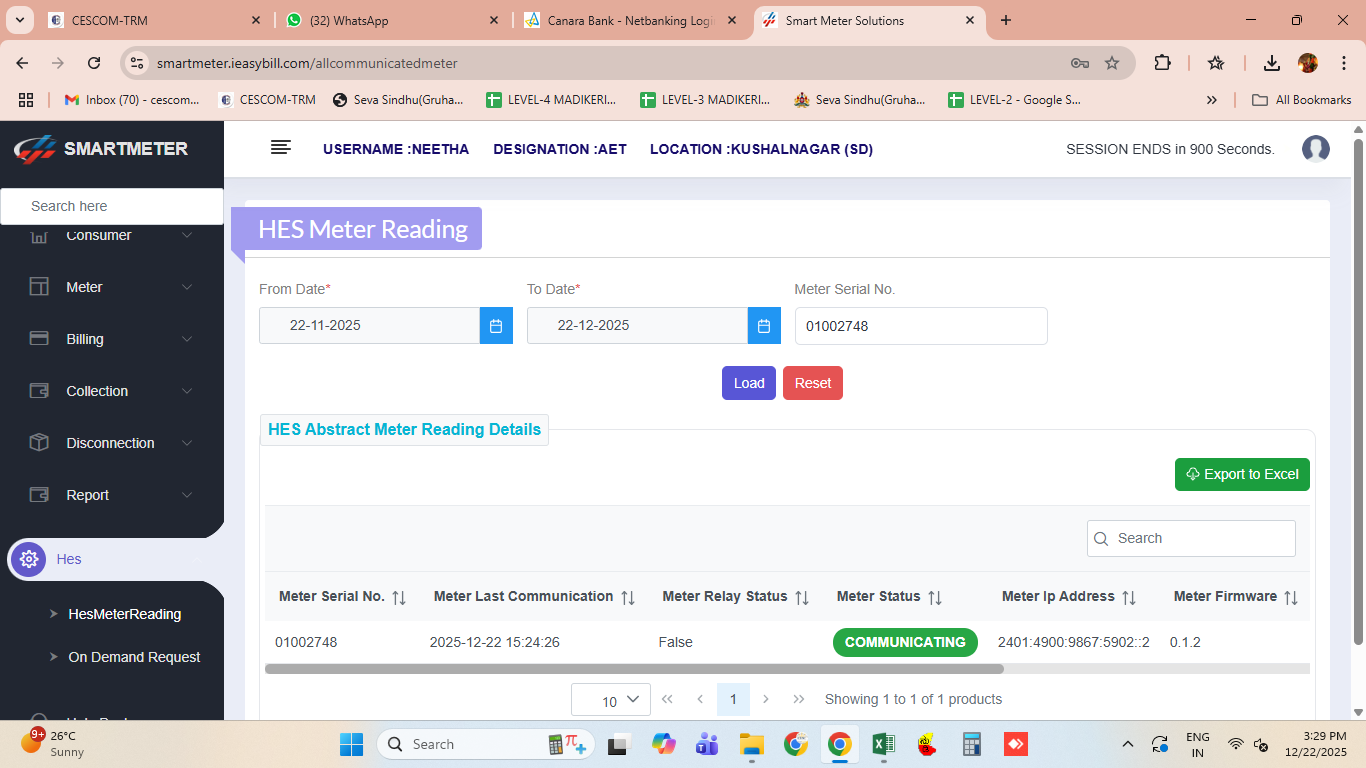Go to first page of results

point(668,699)
